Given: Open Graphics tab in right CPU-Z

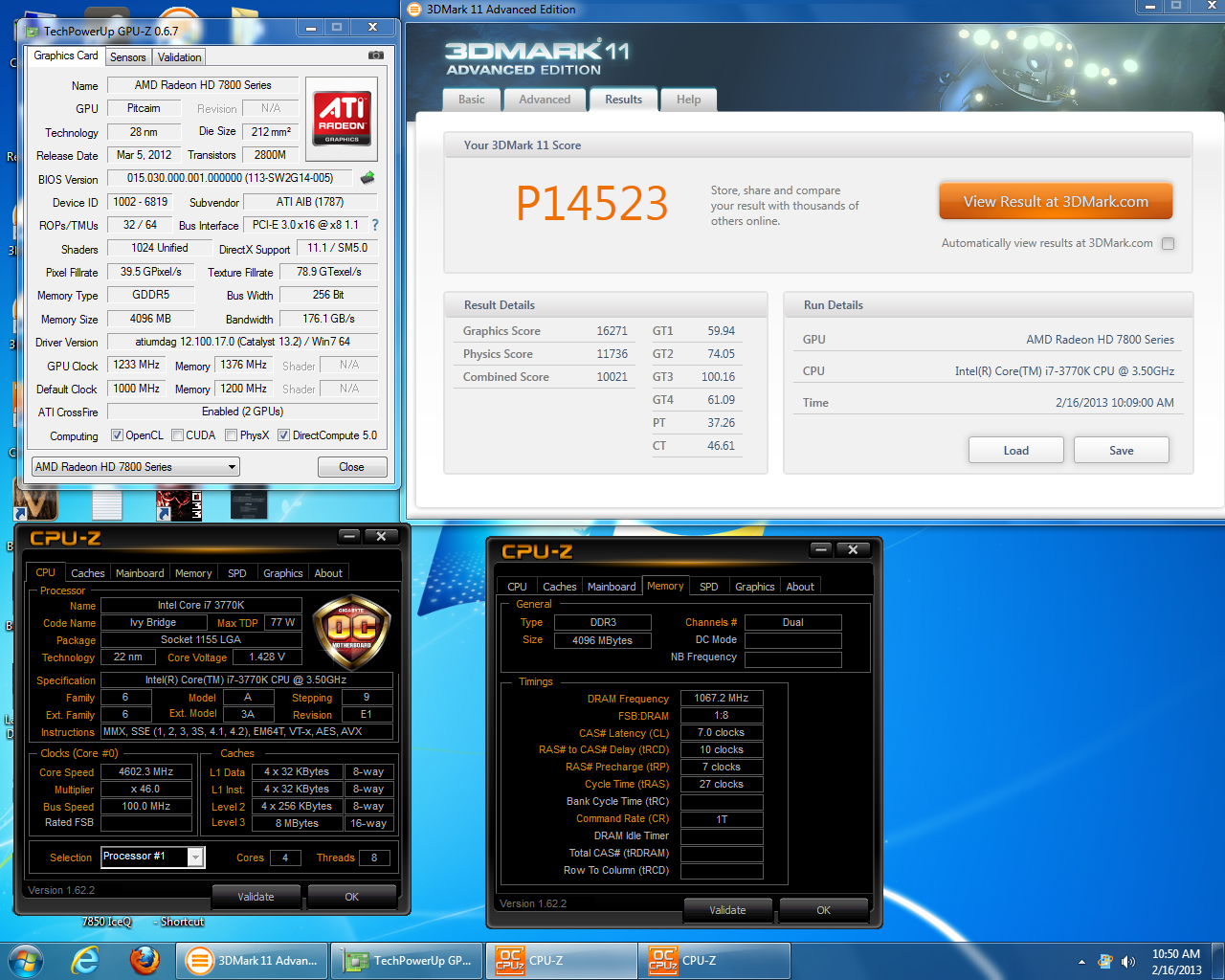Looking at the screenshot, I should (755, 587).
